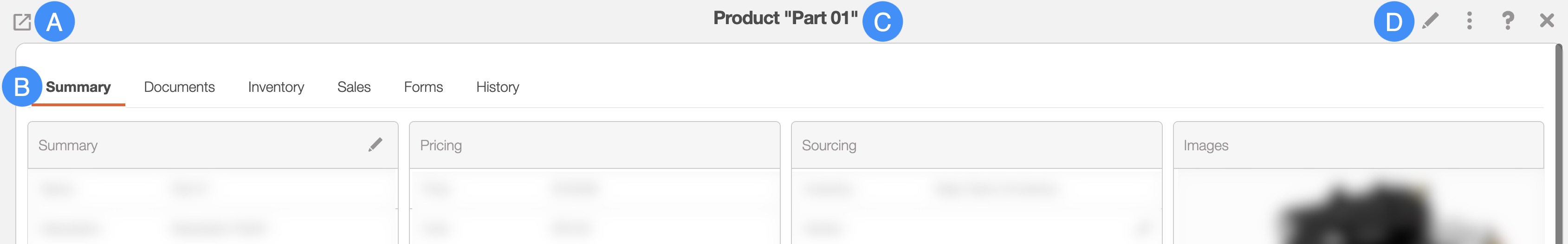Open product in a new window
This screenshot has height=244, width=1568.
pyautogui.click(x=22, y=23)
